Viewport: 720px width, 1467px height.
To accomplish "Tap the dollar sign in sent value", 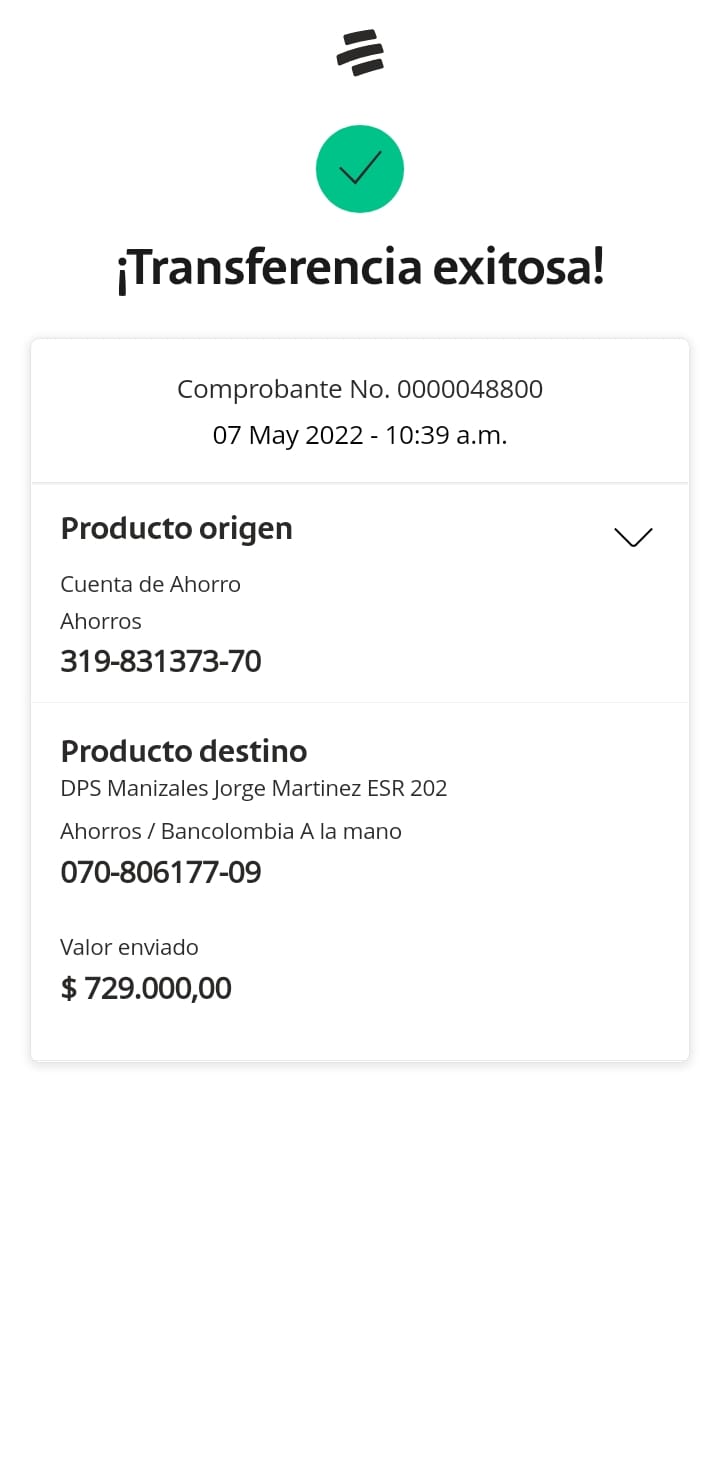I will [69, 989].
